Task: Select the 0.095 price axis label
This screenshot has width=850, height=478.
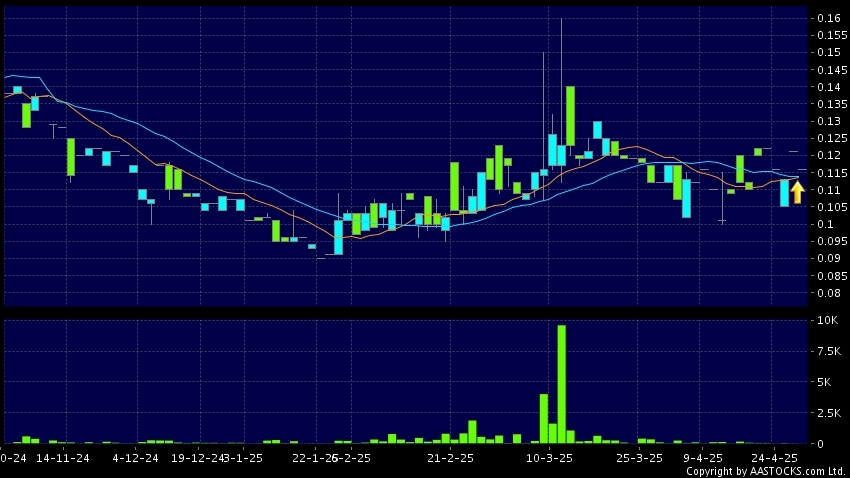Action: pos(832,241)
